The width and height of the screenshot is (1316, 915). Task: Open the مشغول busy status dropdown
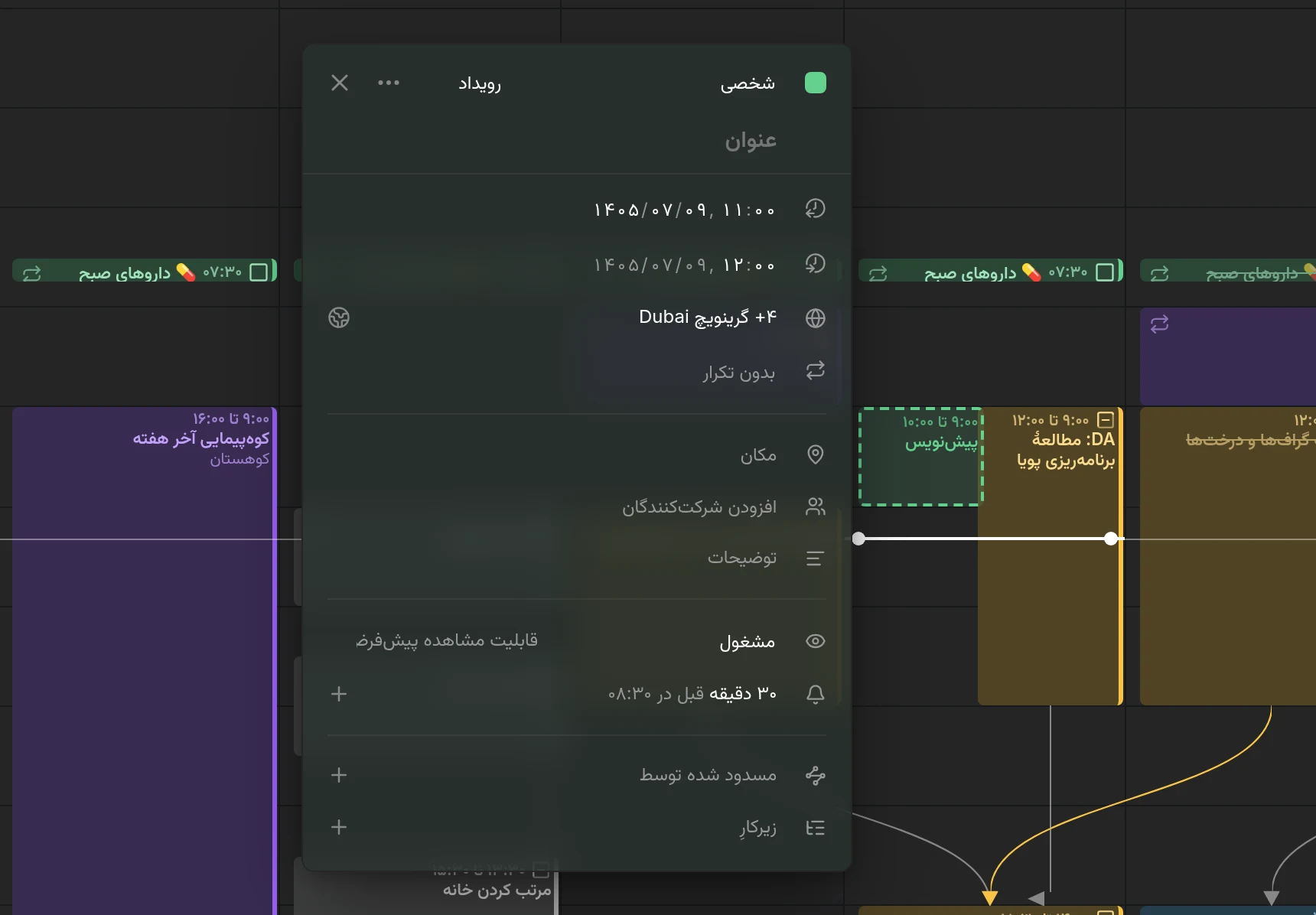(748, 642)
